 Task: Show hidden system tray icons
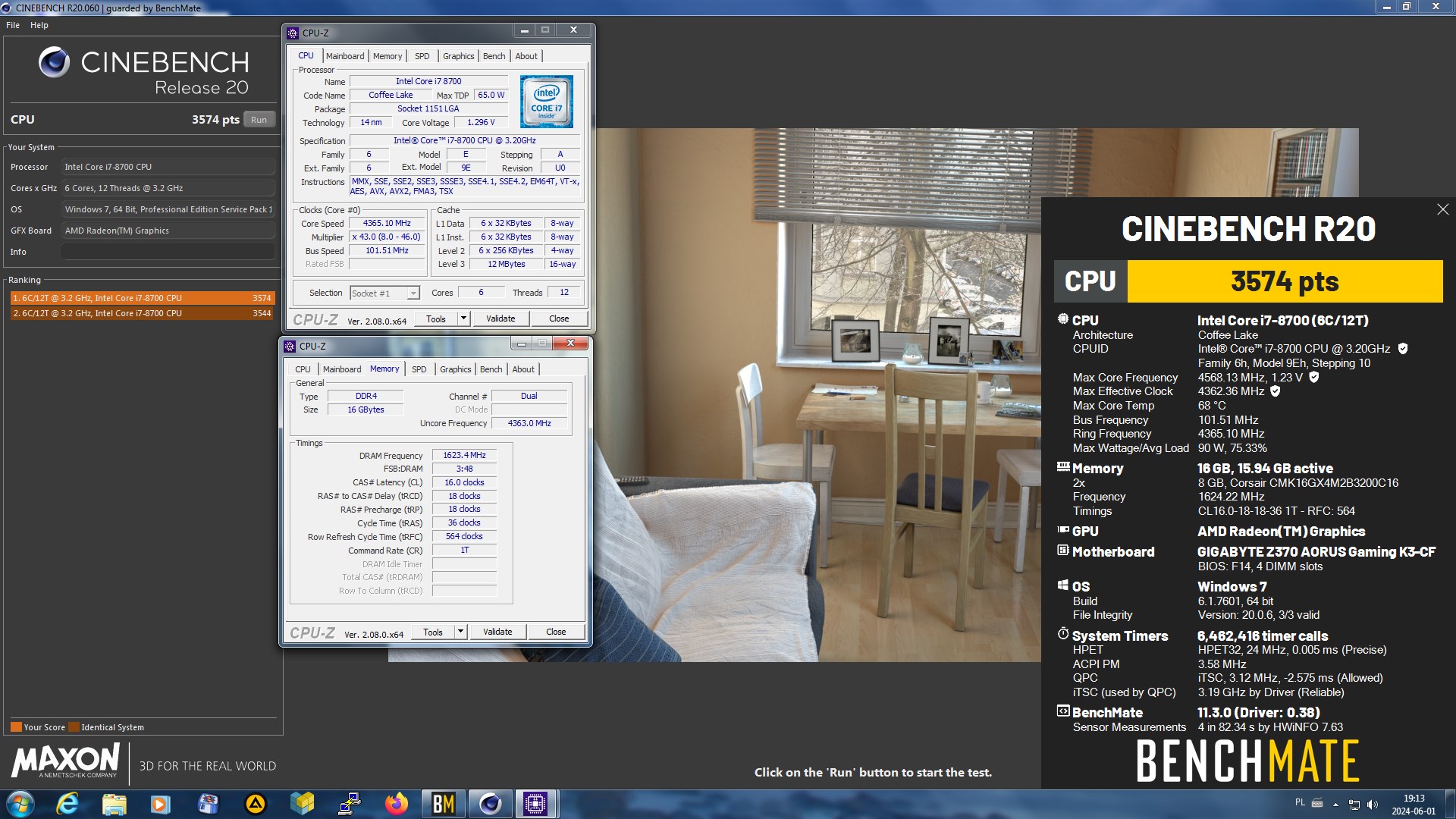tap(1335, 805)
